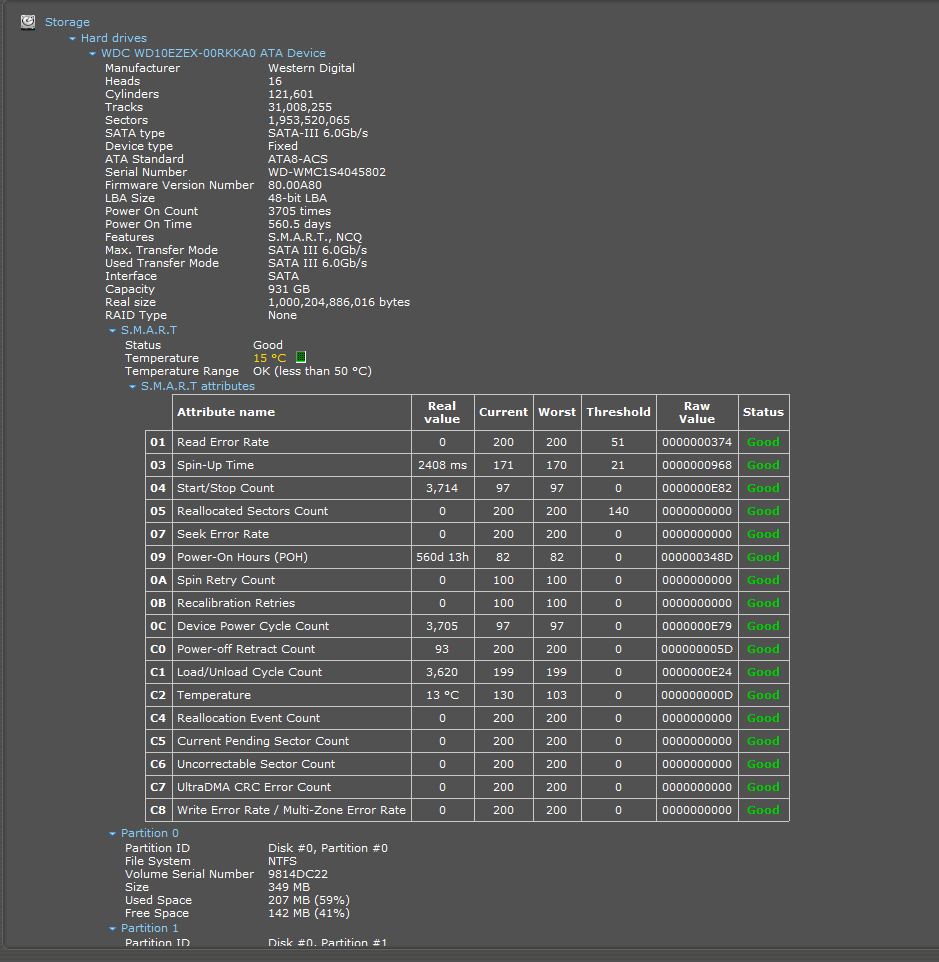939x962 pixels.
Task: Collapse the Hard drives tree node
Action: tap(73, 39)
